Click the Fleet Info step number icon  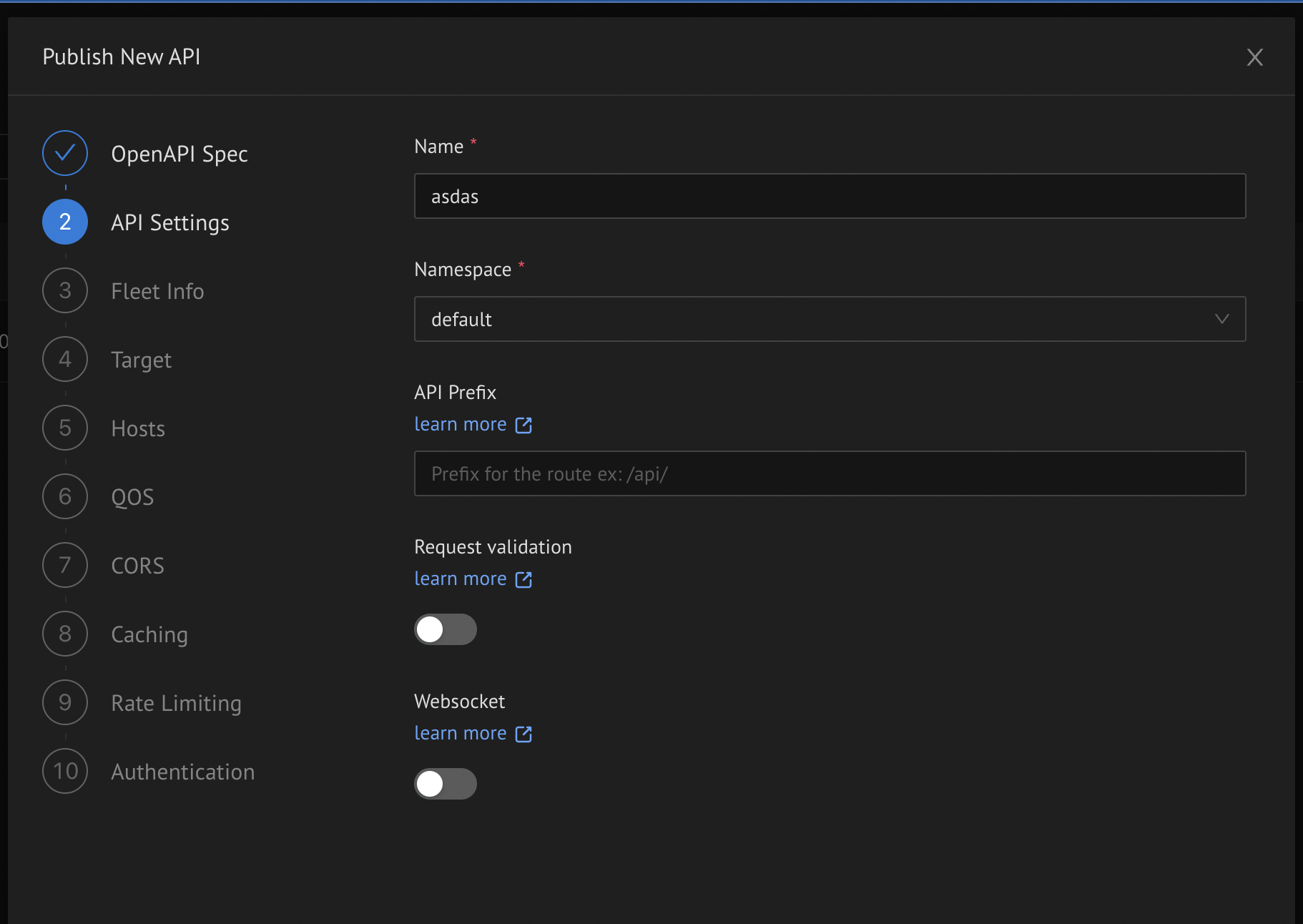click(x=64, y=290)
